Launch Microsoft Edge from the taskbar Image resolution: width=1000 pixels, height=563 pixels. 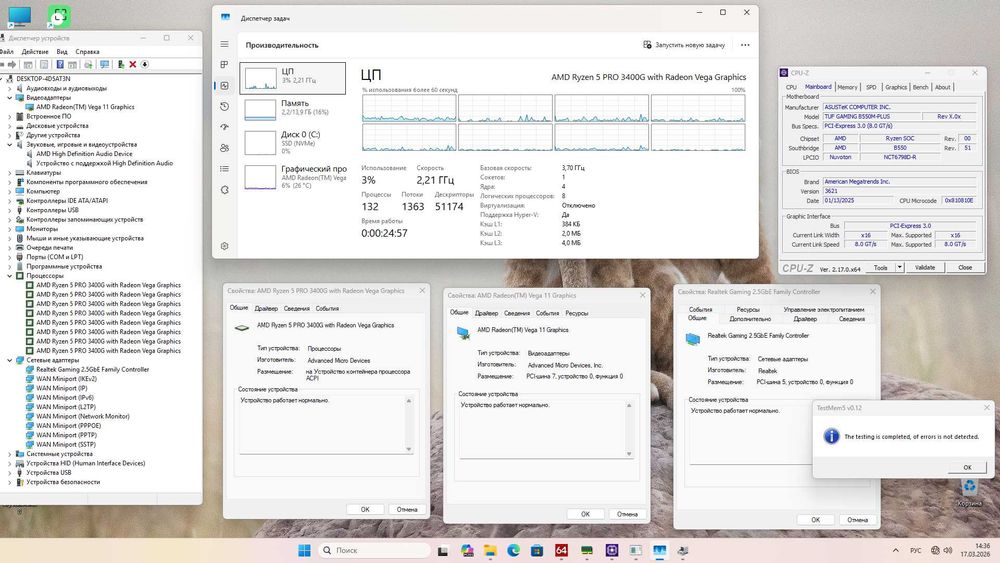513,550
